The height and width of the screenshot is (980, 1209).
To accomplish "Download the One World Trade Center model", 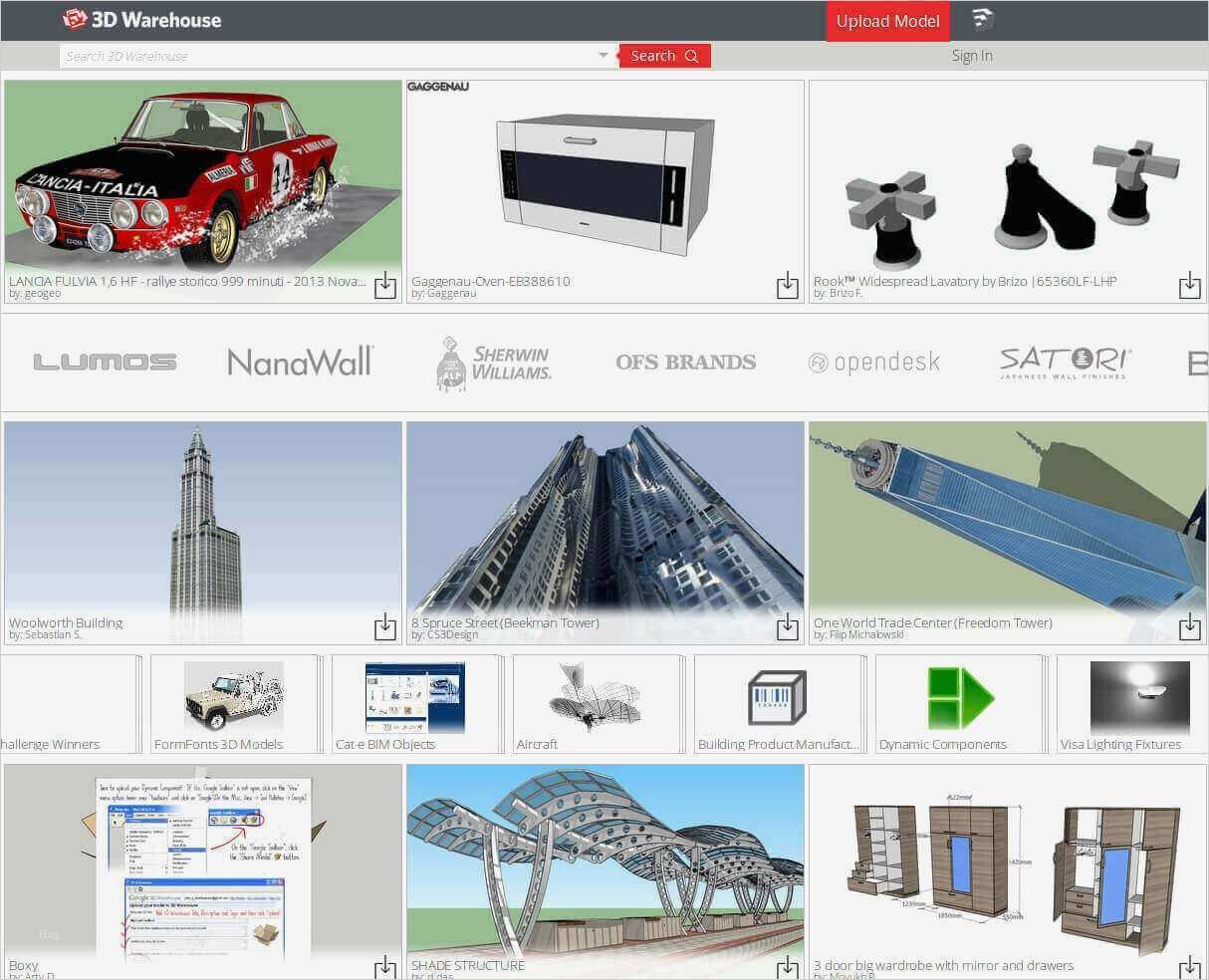I will pyautogui.click(x=1190, y=626).
